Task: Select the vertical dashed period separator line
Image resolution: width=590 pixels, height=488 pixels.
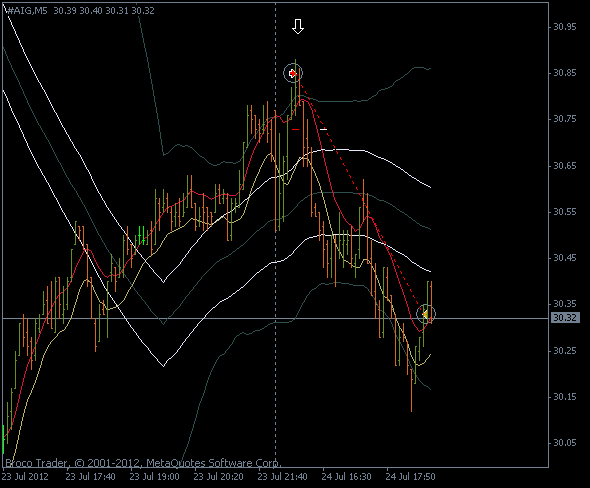Action: click(x=275, y=233)
